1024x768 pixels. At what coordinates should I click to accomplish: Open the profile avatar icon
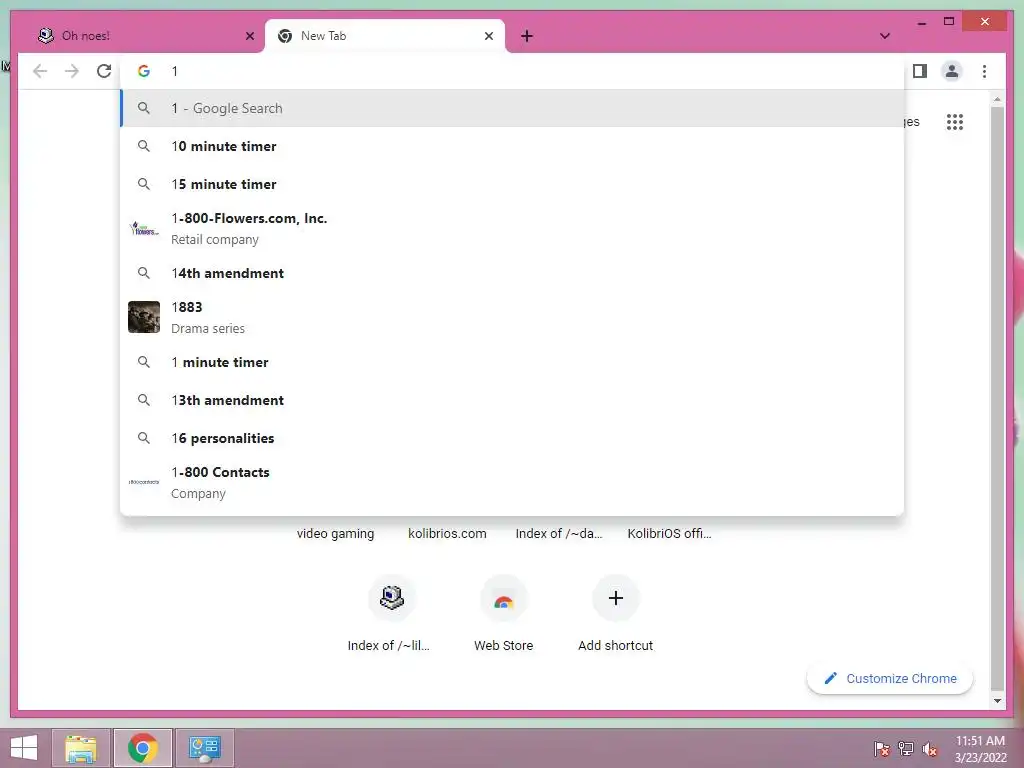[x=952, y=71]
